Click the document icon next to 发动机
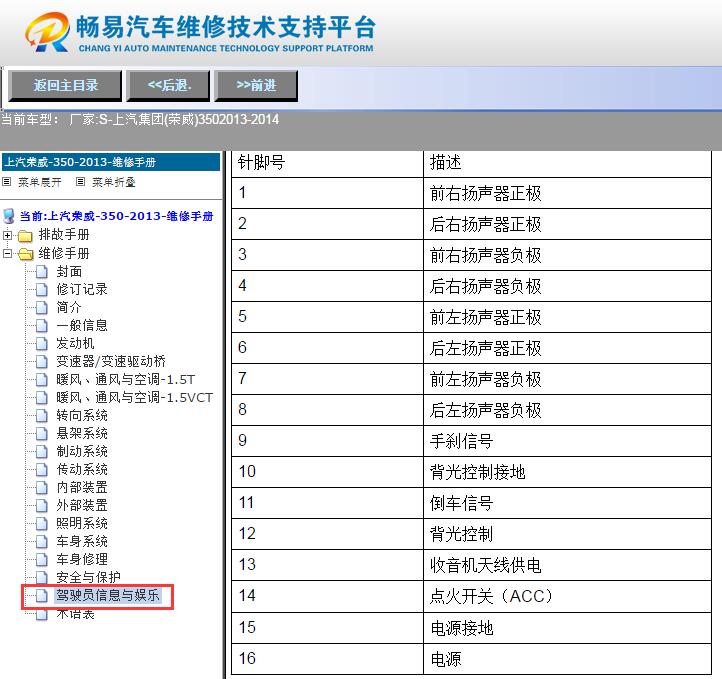Image resolution: width=722 pixels, height=679 pixels. pos(42,343)
